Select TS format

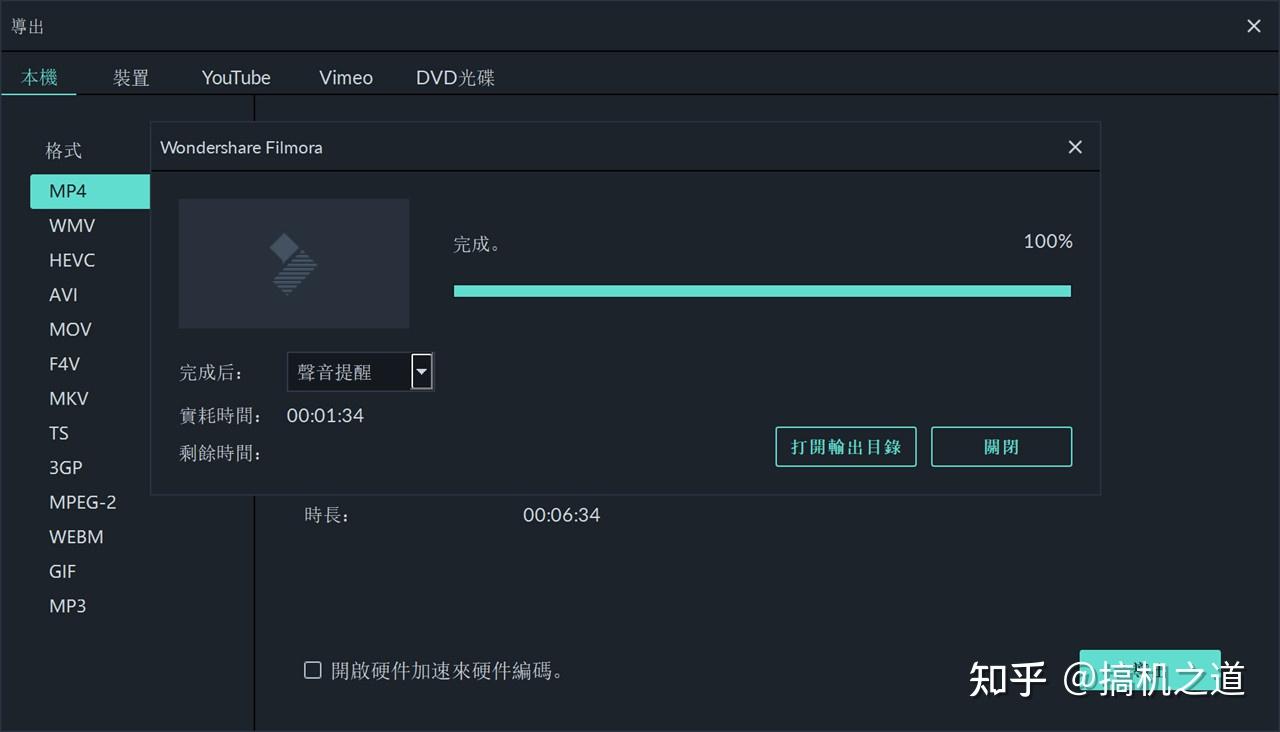59,433
